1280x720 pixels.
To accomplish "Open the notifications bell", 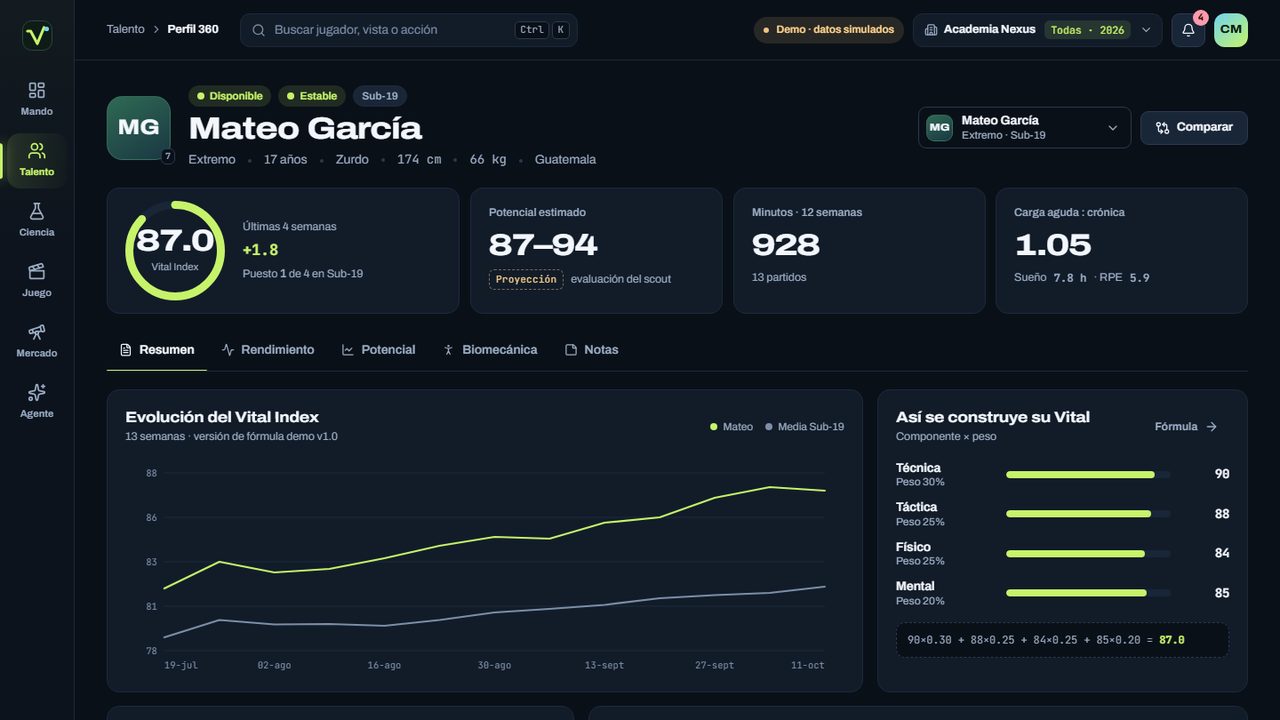I will (1188, 30).
